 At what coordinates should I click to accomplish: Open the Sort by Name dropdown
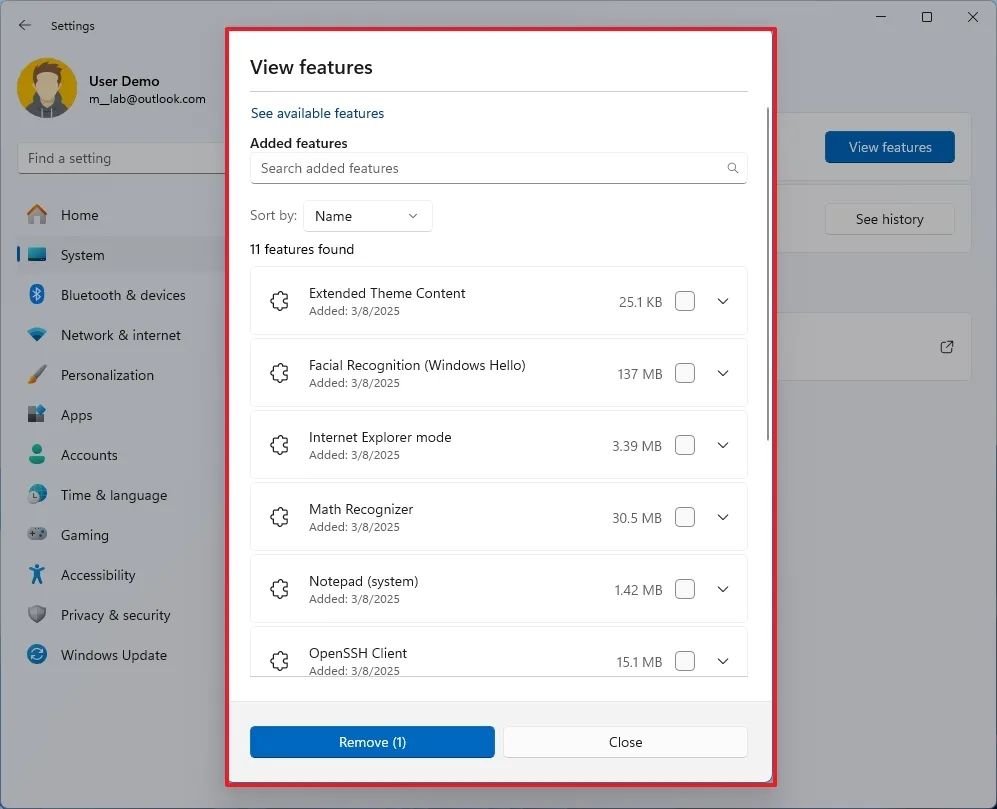coord(367,216)
